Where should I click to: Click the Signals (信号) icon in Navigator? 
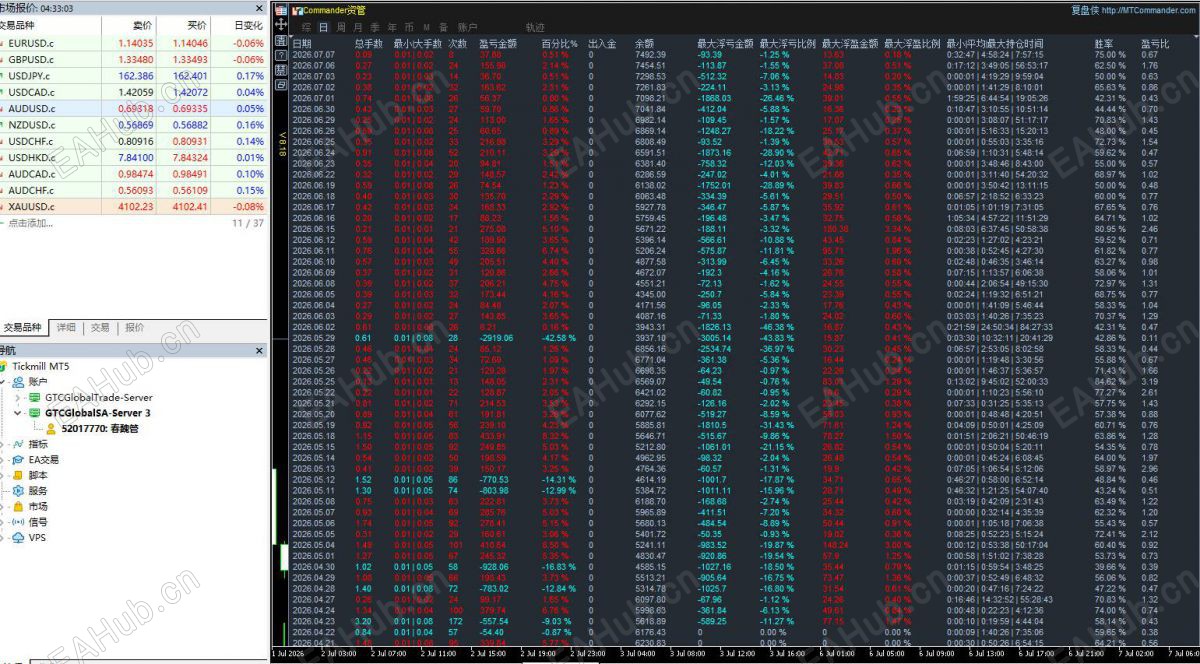[x=19, y=522]
